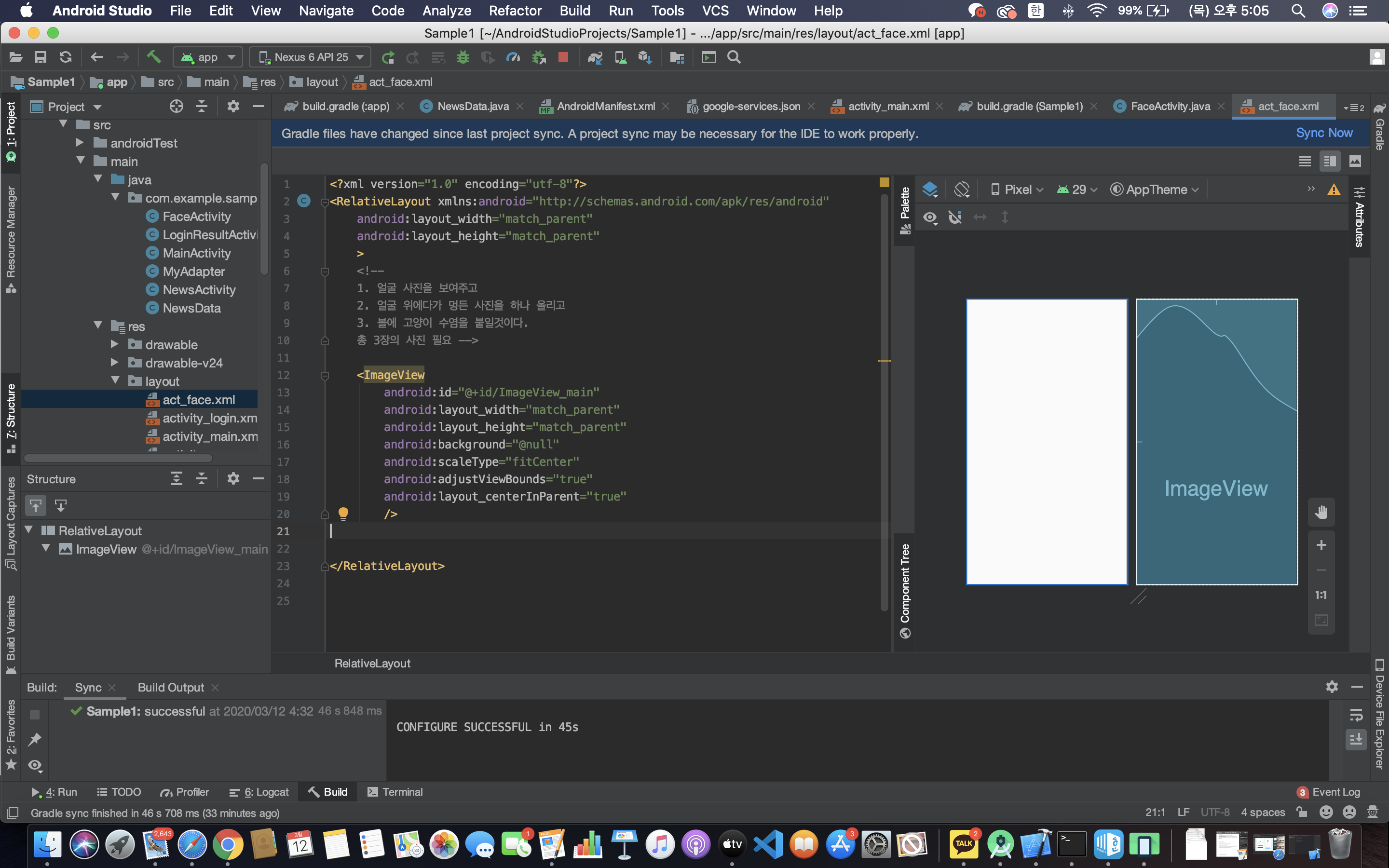Click the lightbulb intention icon in editor
The height and width of the screenshot is (868, 1389).
pyautogui.click(x=343, y=513)
